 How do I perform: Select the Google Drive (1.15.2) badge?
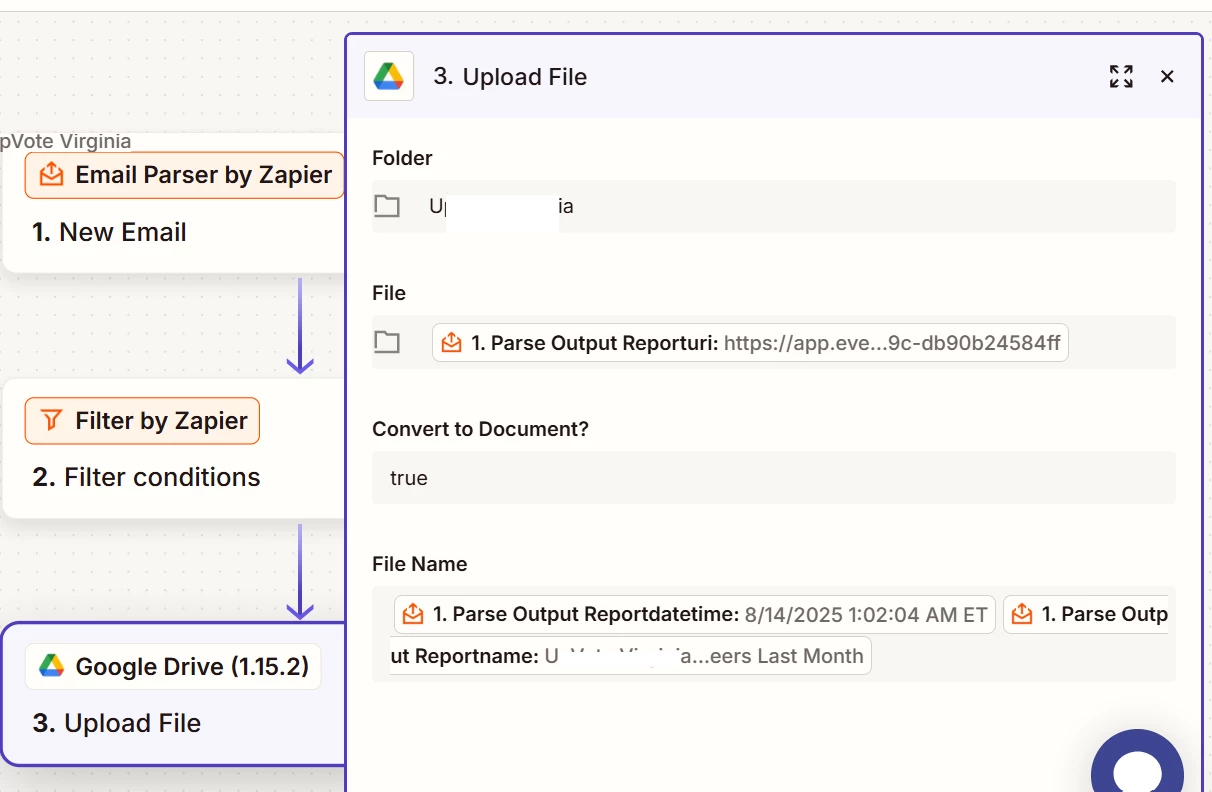[173, 667]
